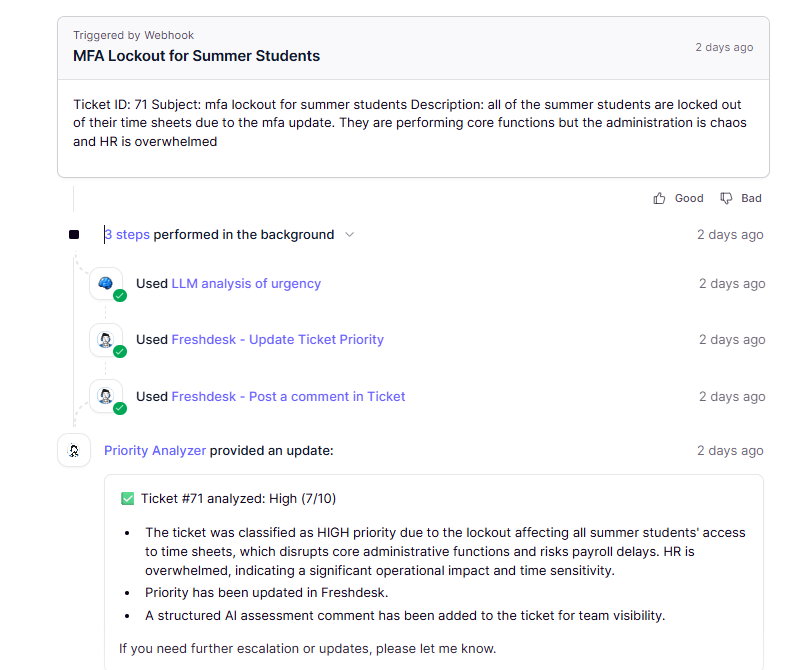This screenshot has width=790, height=670.
Task: Click the Freshdesk avatar icon for Post a comment
Action: (106, 396)
